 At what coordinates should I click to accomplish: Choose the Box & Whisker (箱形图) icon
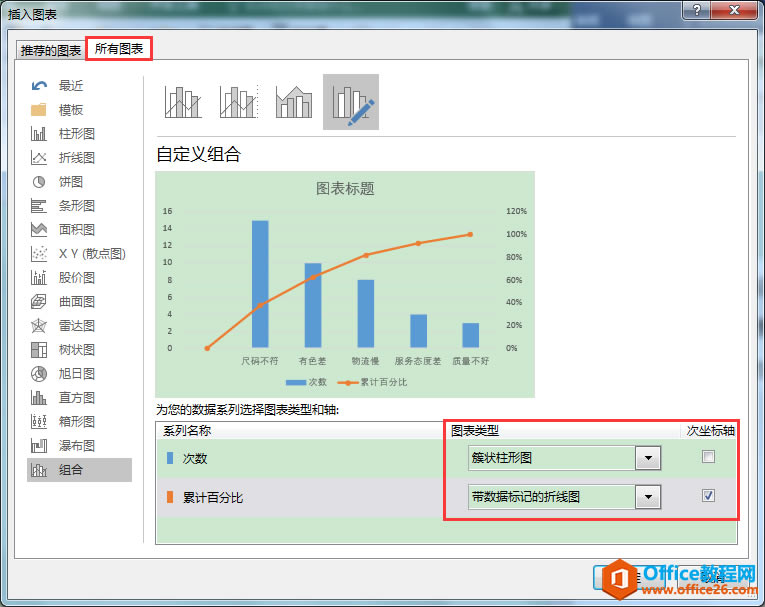tap(39, 422)
